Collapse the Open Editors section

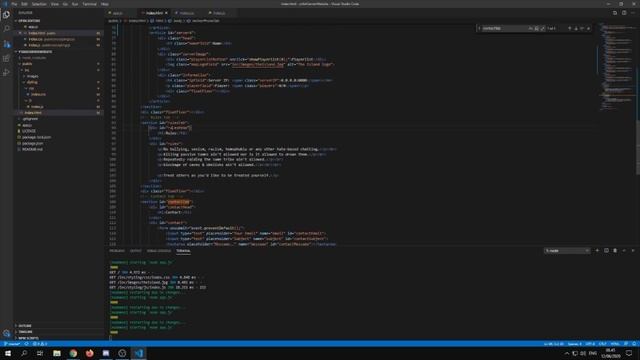point(29,21)
